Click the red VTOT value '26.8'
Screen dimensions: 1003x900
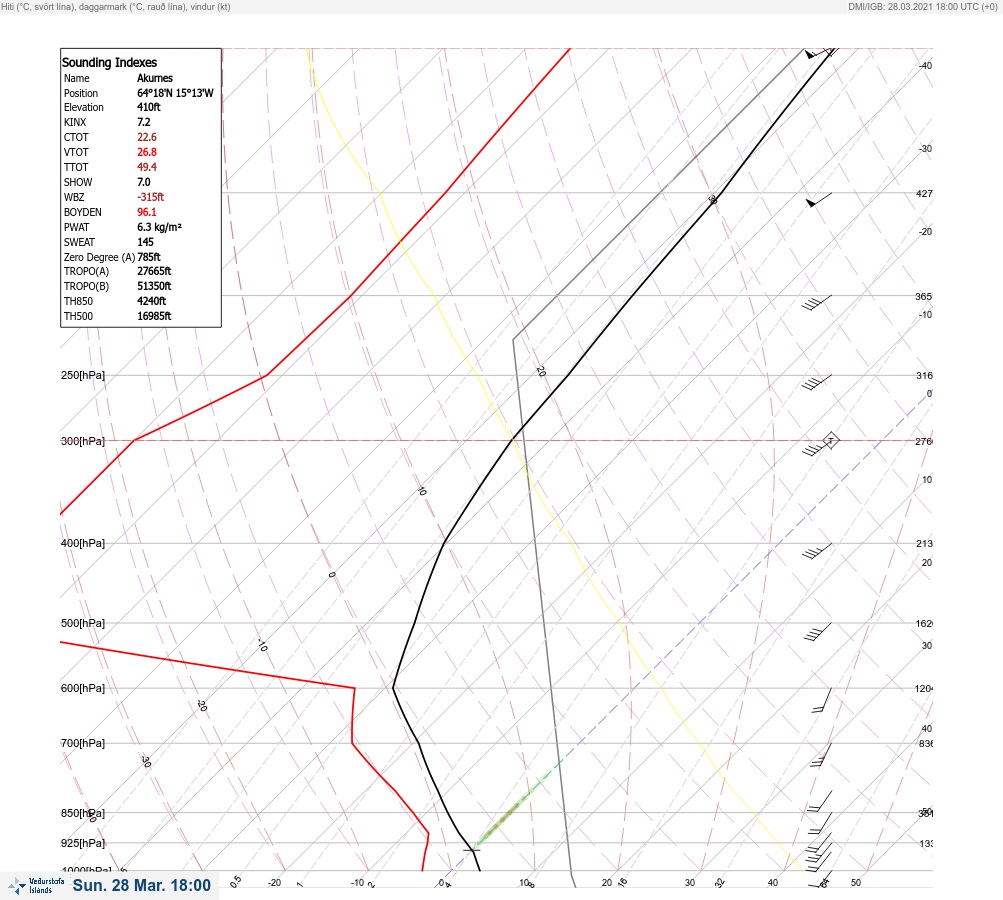146,152
